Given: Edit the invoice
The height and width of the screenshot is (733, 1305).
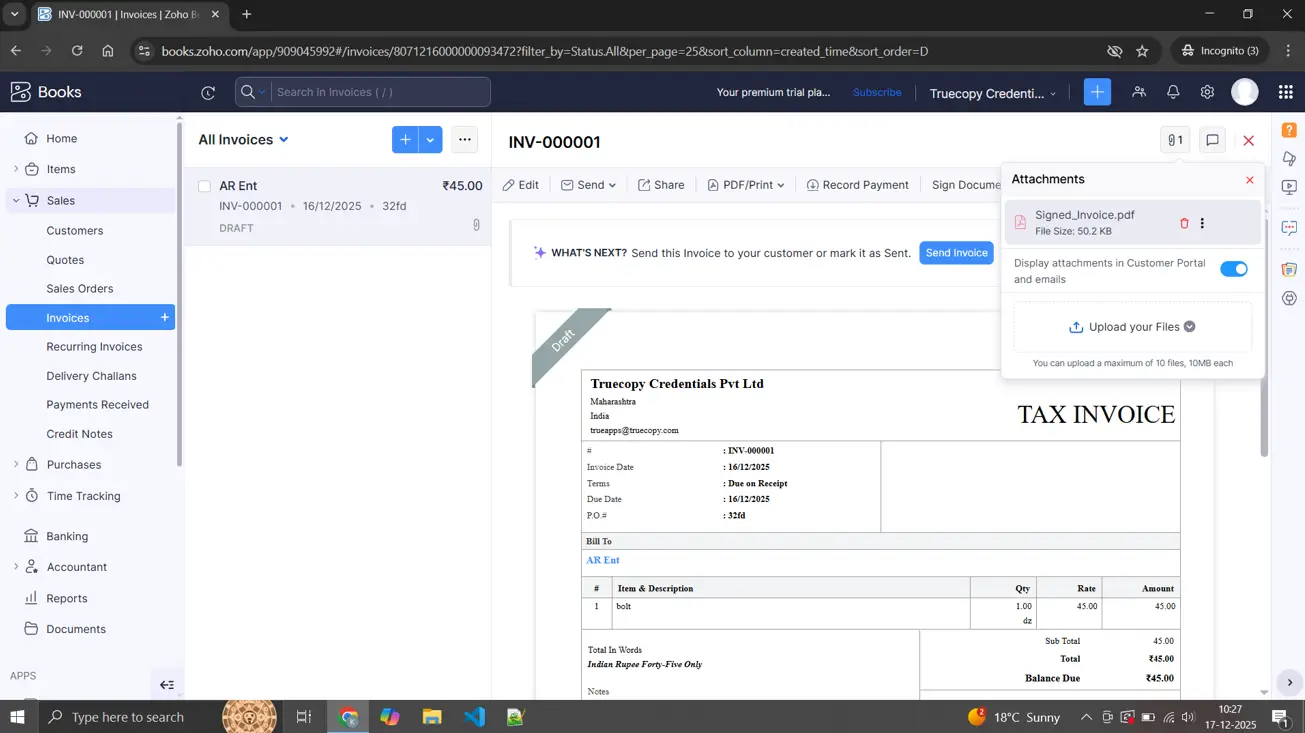Looking at the screenshot, I should (x=521, y=185).
